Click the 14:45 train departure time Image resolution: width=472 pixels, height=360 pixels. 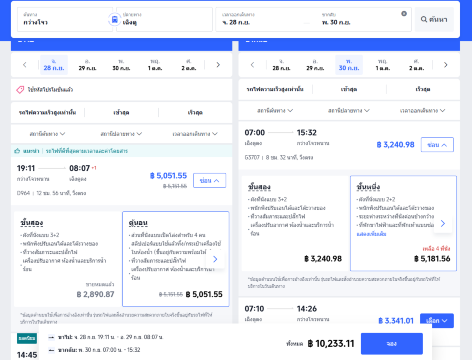pos(27,355)
